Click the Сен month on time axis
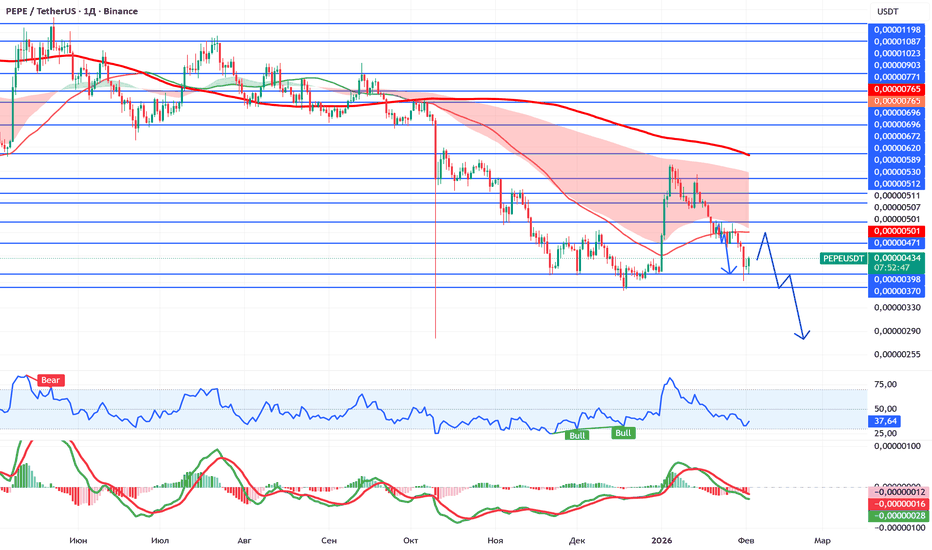Image resolution: width=932 pixels, height=550 pixels. click(329, 540)
